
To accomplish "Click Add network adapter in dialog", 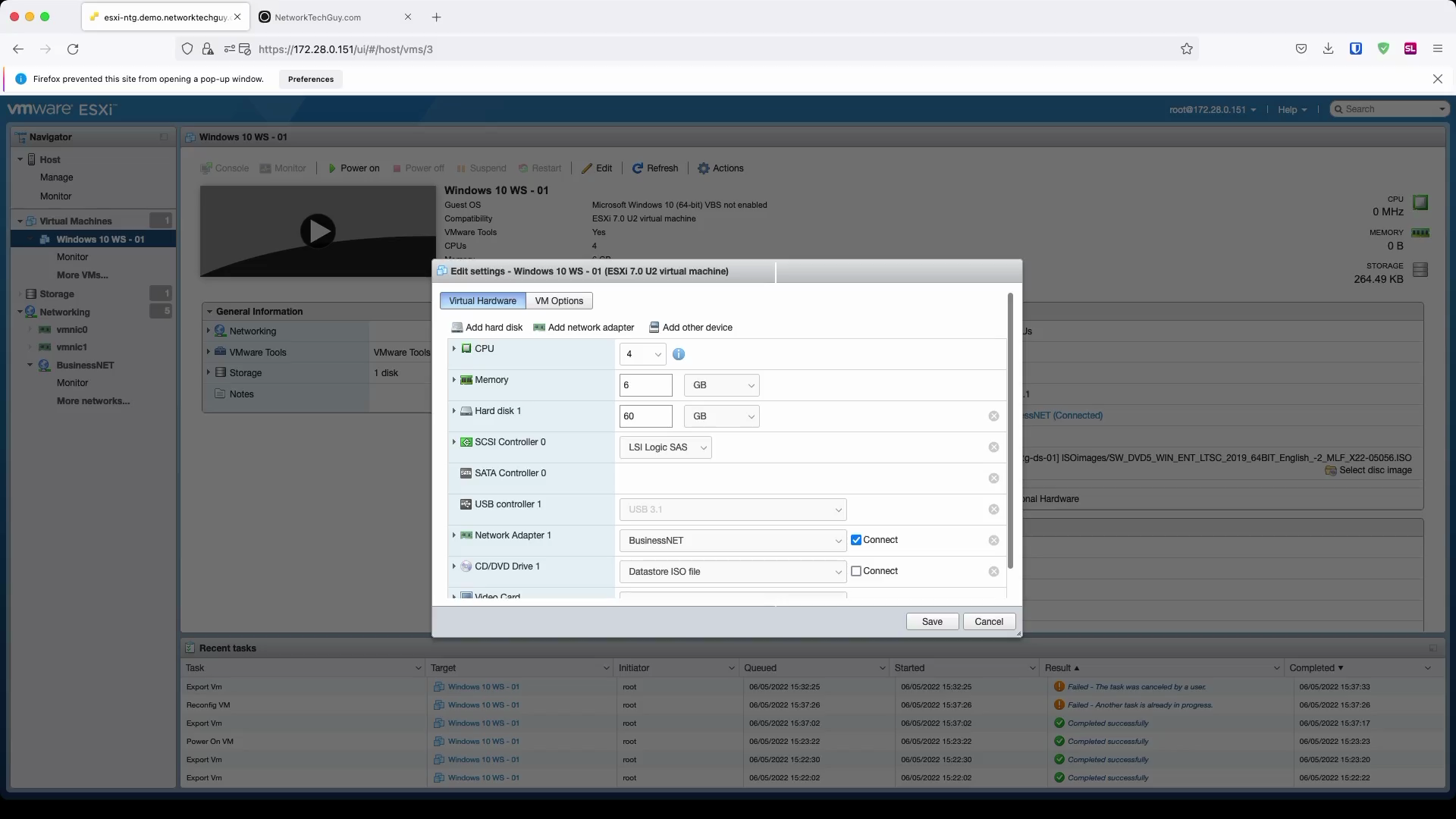I will [x=584, y=328].
